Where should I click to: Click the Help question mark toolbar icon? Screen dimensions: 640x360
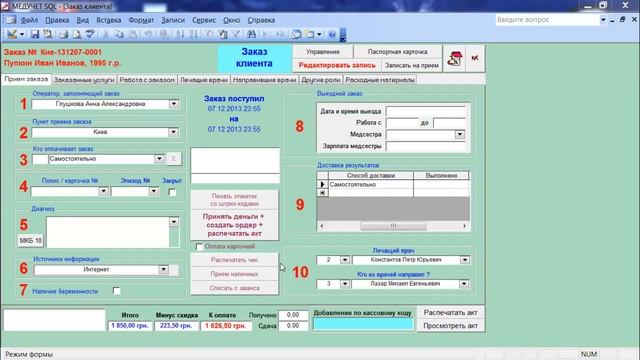[332, 34]
